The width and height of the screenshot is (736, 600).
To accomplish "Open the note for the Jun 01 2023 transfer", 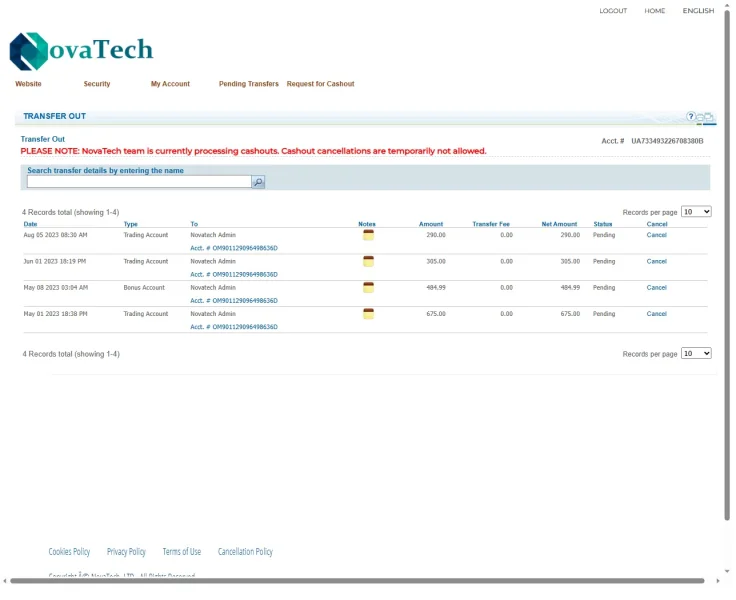I will click(368, 261).
